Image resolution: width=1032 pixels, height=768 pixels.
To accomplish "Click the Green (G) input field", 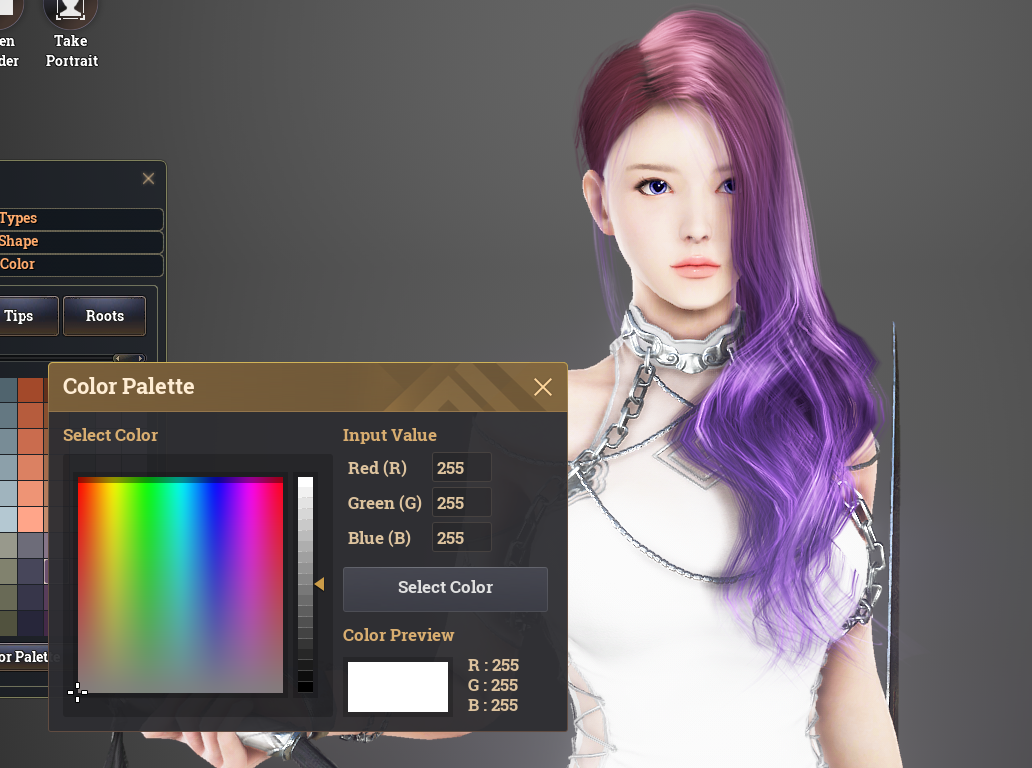I will point(461,503).
